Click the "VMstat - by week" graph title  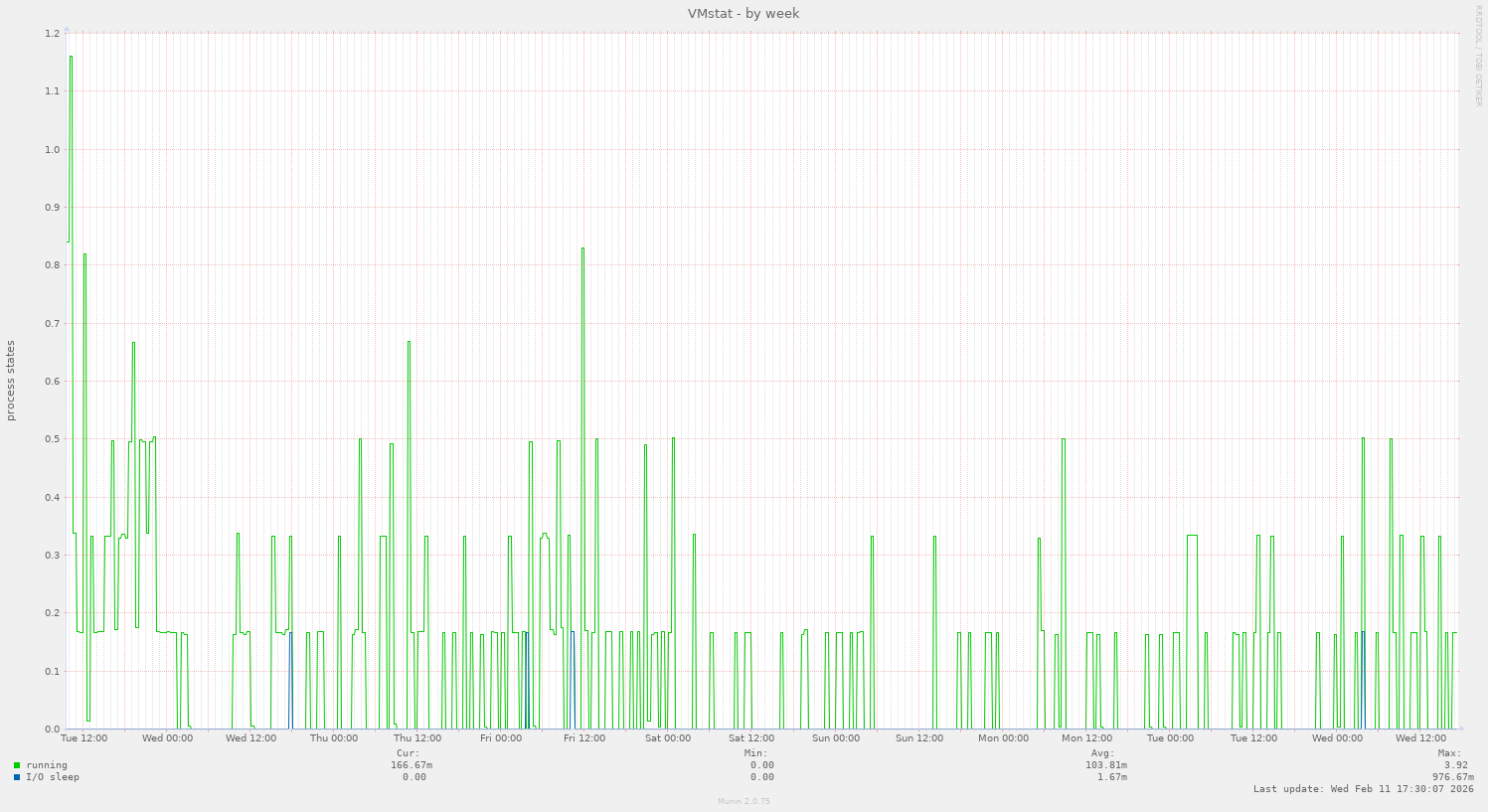(744, 14)
